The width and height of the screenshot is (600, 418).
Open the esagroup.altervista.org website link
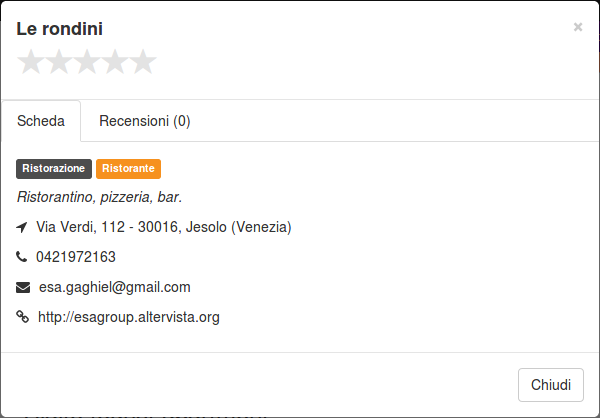tap(129, 317)
